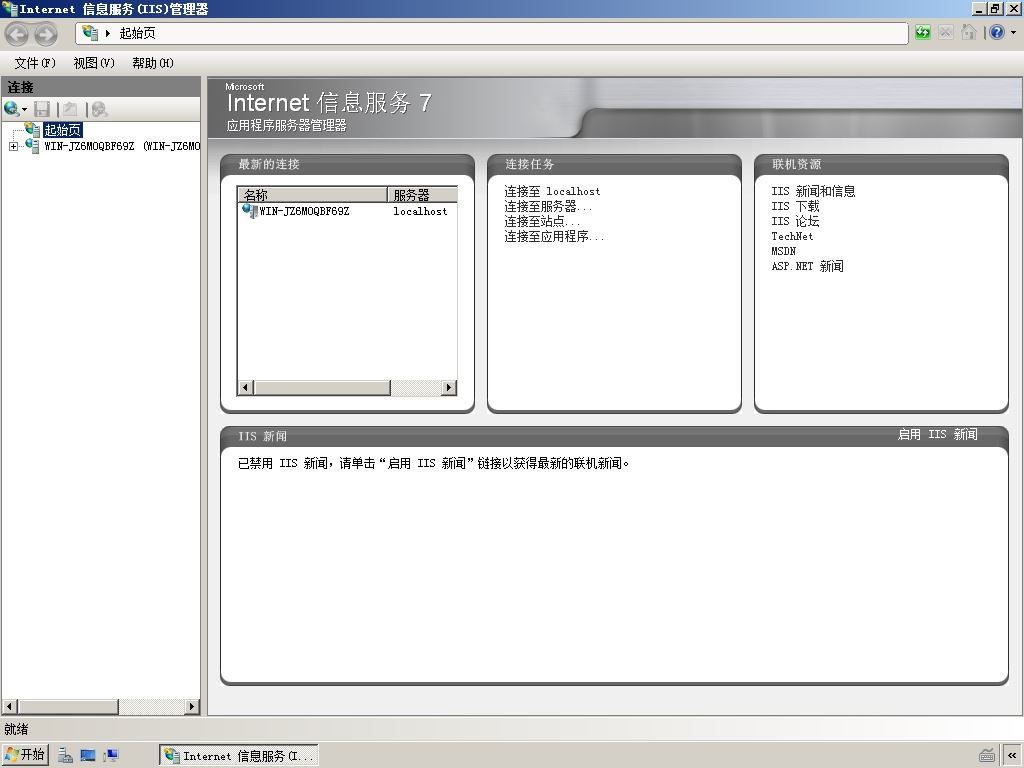Click the Delete Connection icon

pos(99,109)
